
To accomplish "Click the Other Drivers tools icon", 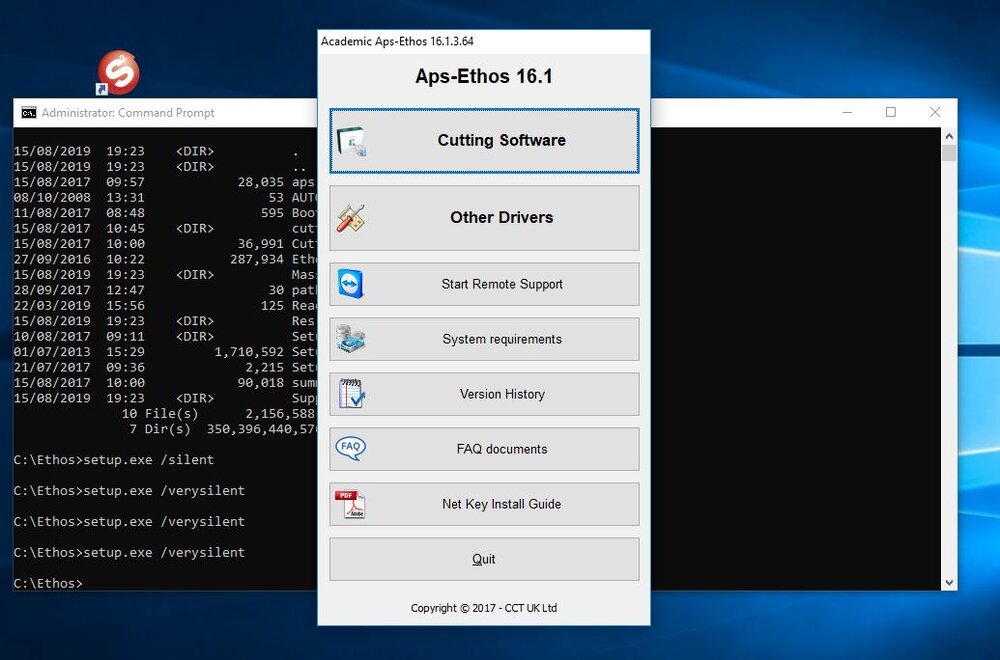I will click(351, 218).
